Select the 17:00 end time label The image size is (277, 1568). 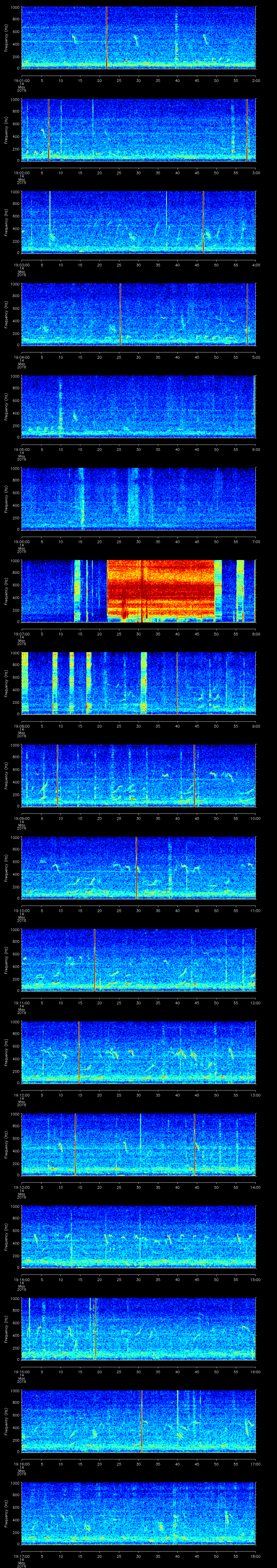pyautogui.click(x=255, y=1464)
